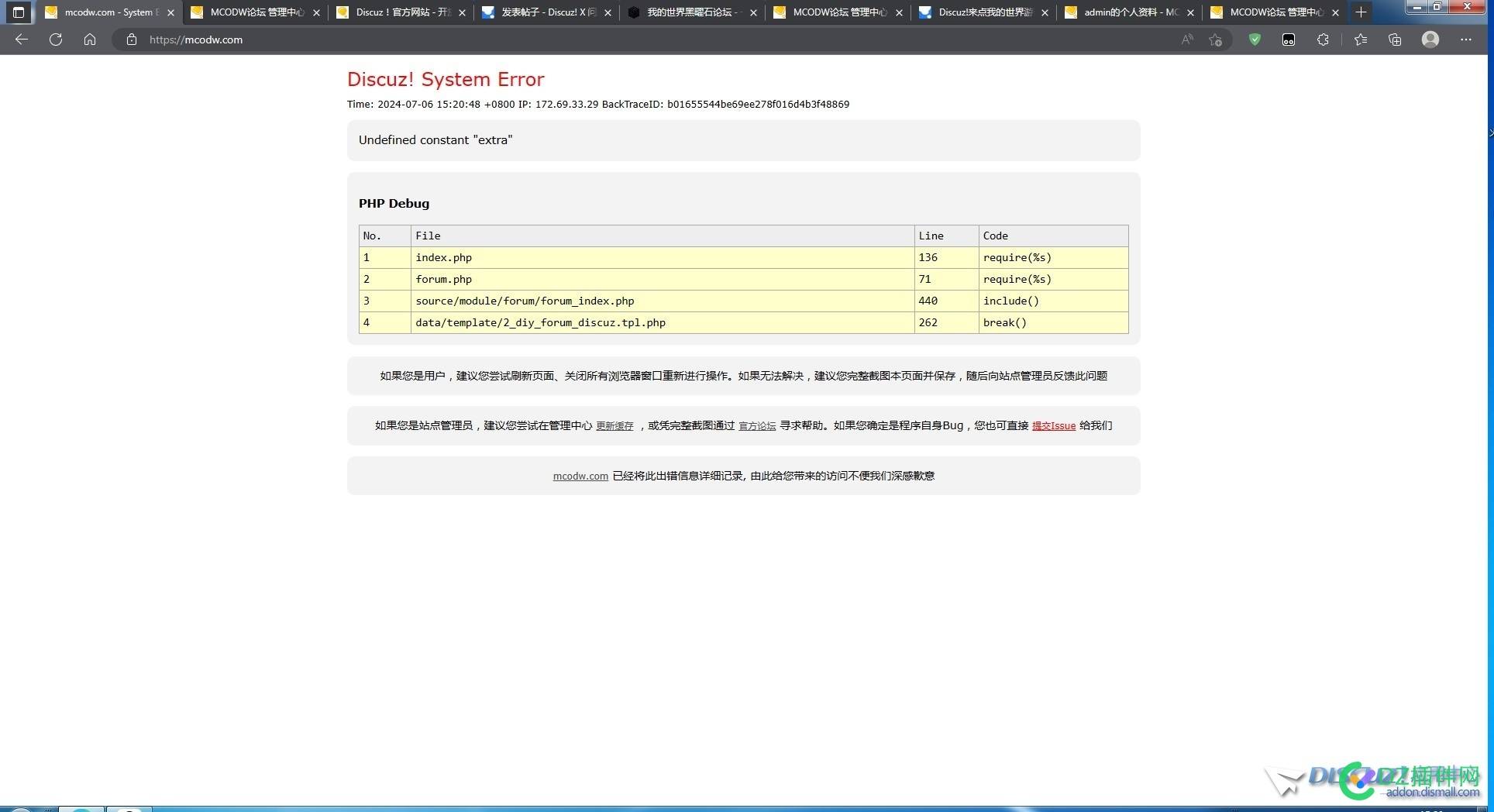Screen dimensions: 1494x812
Task: Switch to the Discuz！官方网站 tab
Action: [x=400, y=12]
